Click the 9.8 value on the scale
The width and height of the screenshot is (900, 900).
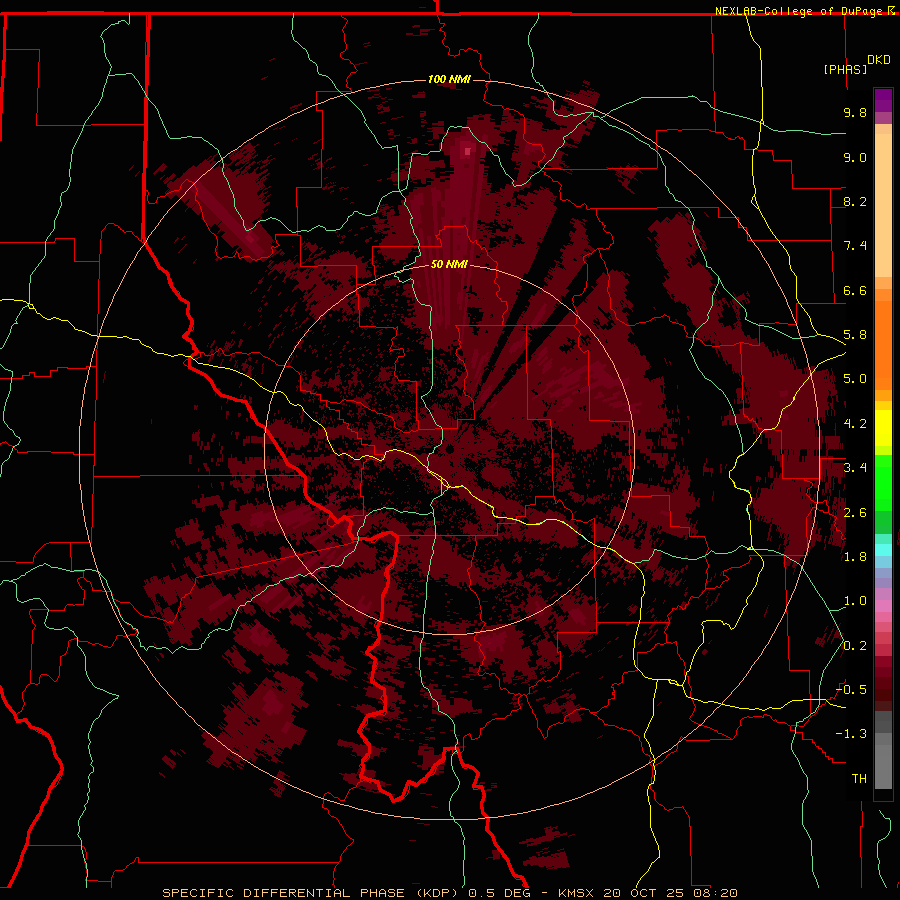point(855,112)
